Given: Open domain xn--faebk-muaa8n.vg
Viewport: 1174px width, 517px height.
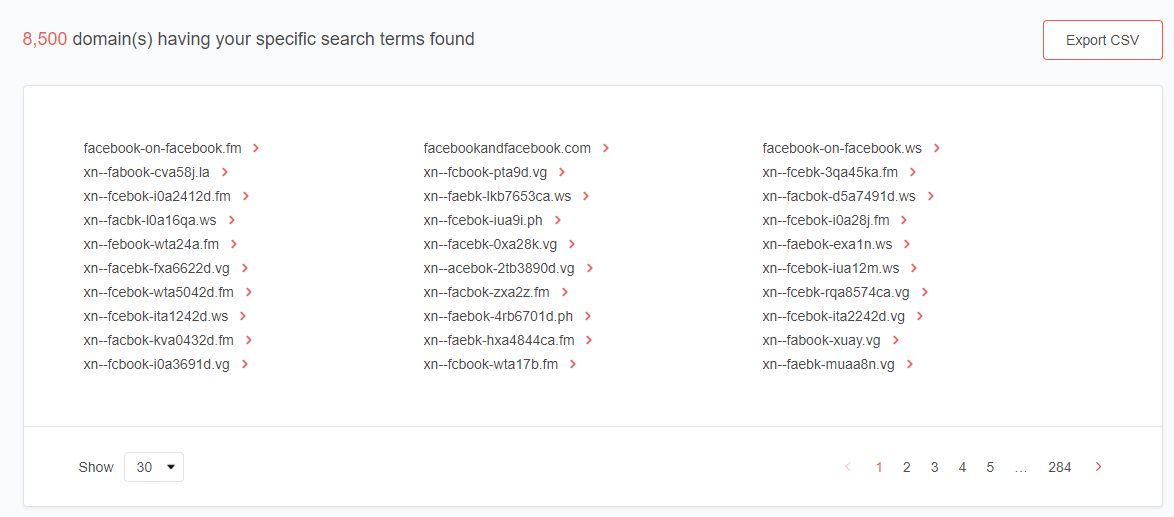Looking at the screenshot, I should (x=829, y=364).
